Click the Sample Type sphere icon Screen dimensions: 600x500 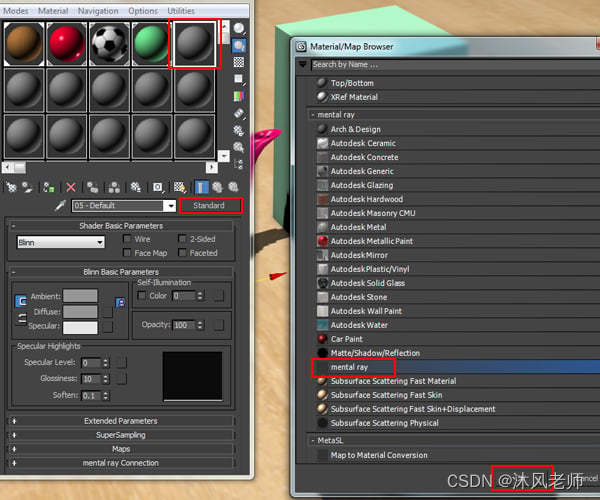click(x=239, y=29)
